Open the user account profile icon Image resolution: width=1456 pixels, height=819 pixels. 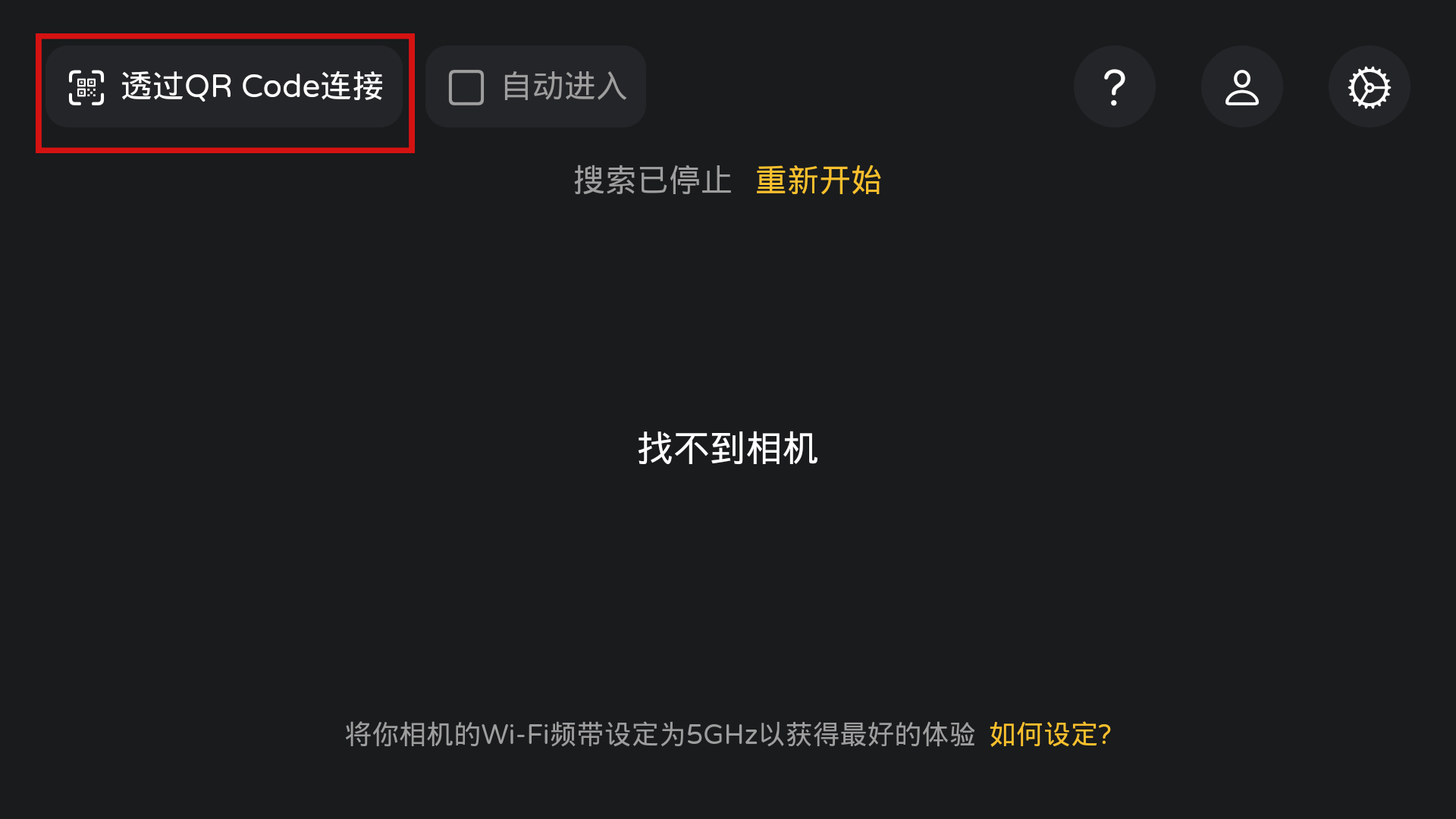(1242, 87)
